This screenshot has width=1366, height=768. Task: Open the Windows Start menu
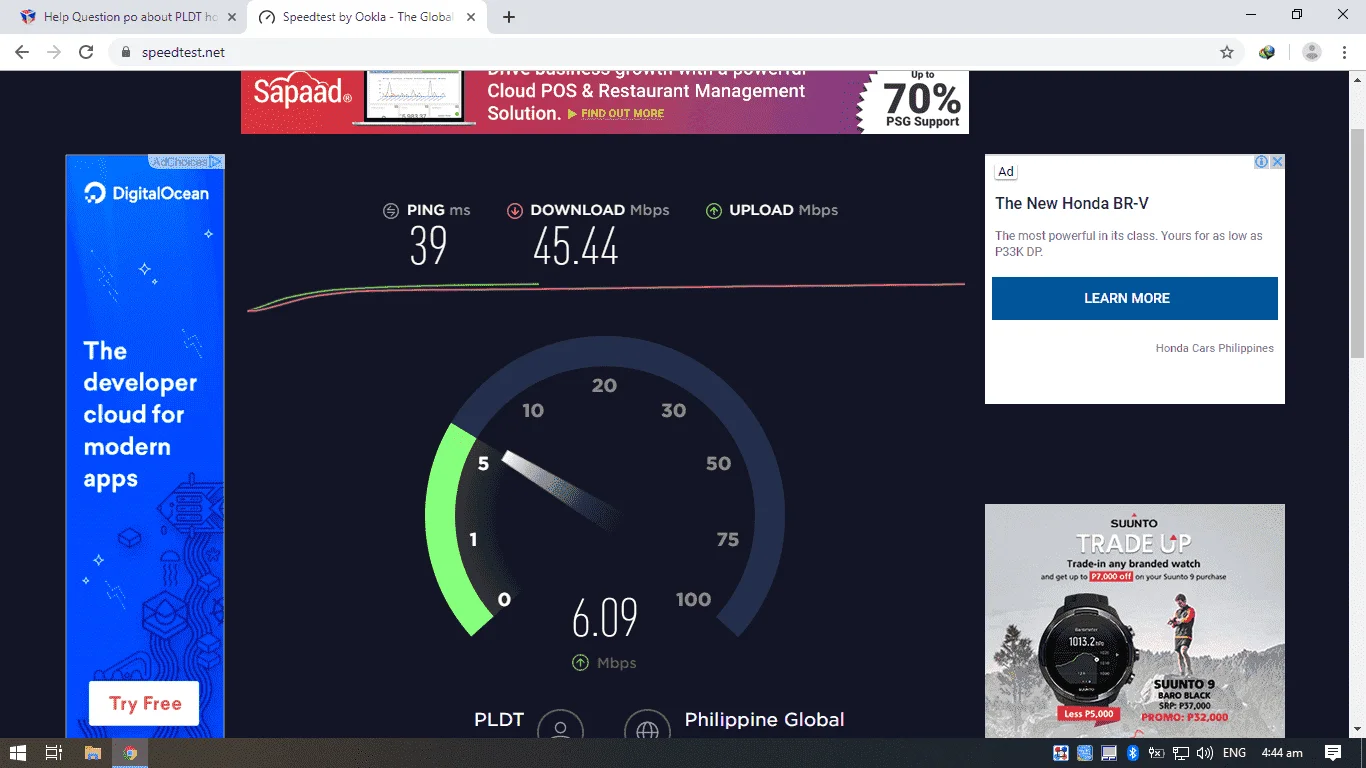pyautogui.click(x=18, y=753)
